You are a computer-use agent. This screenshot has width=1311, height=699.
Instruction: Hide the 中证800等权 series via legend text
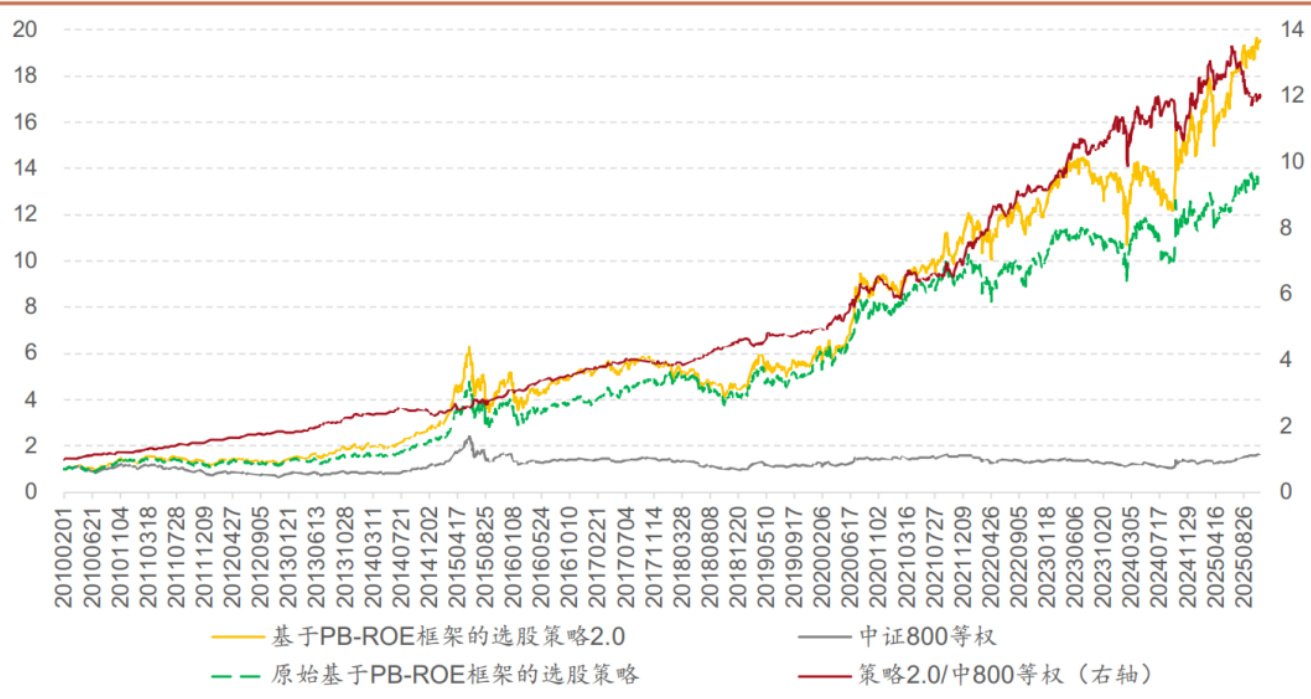(x=926, y=636)
